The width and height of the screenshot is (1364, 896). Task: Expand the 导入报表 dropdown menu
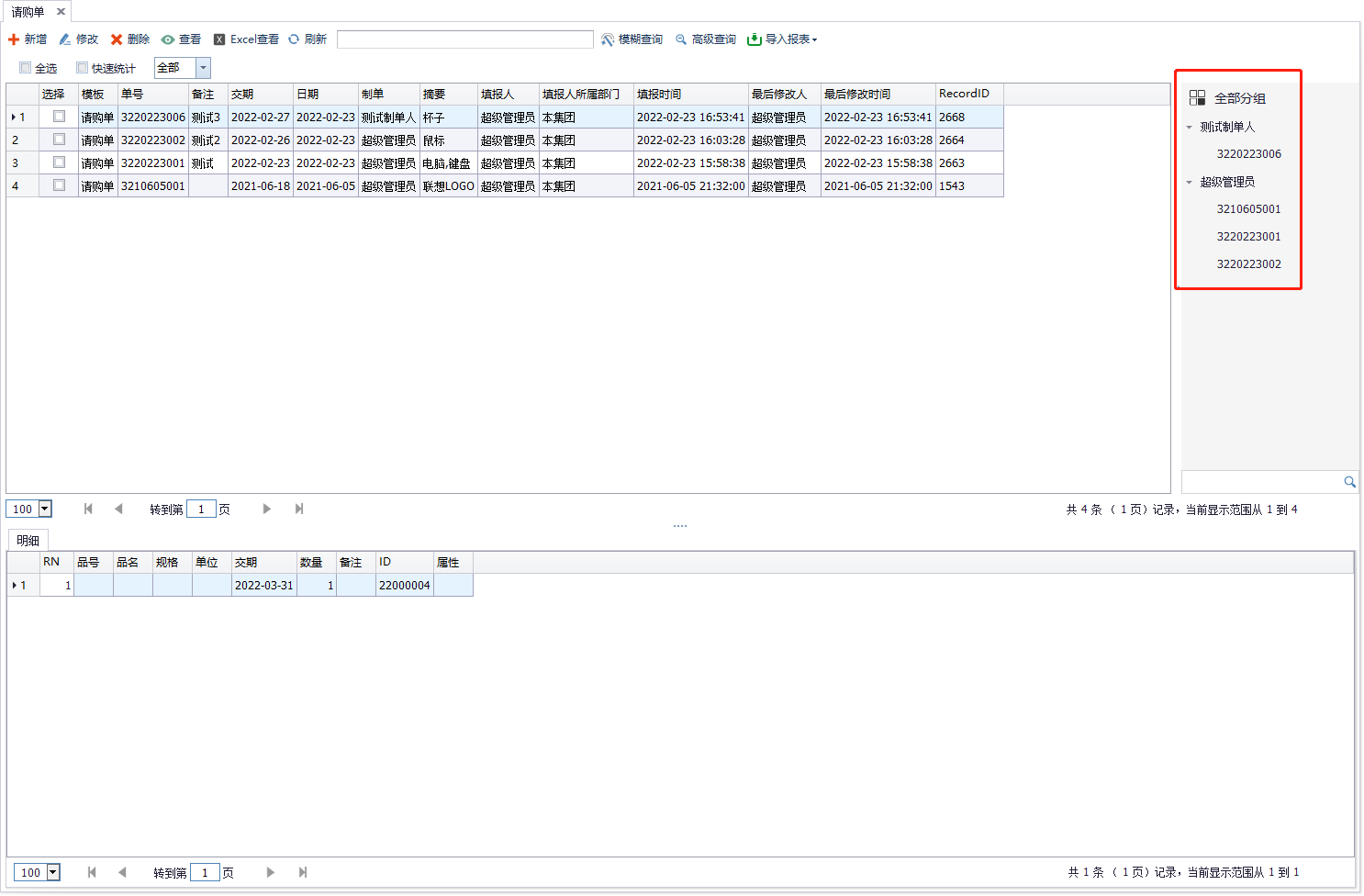tap(813, 39)
